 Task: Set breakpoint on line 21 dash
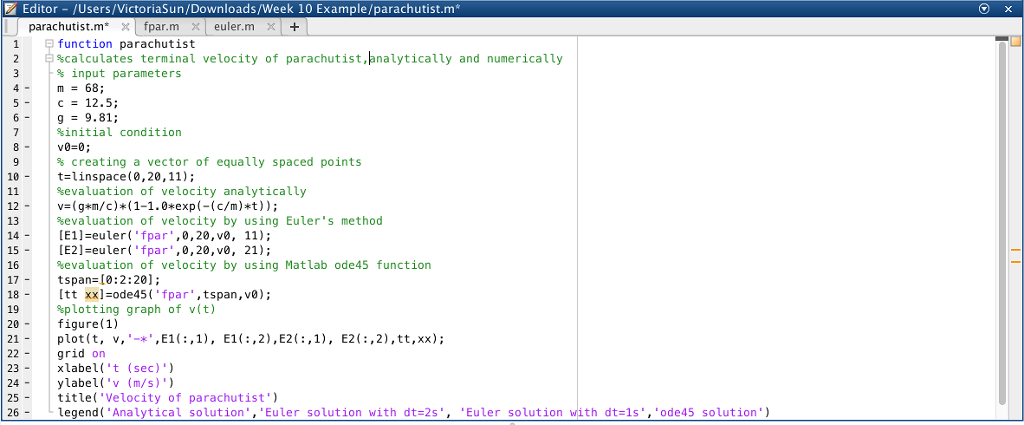pyautogui.click(x=27, y=339)
